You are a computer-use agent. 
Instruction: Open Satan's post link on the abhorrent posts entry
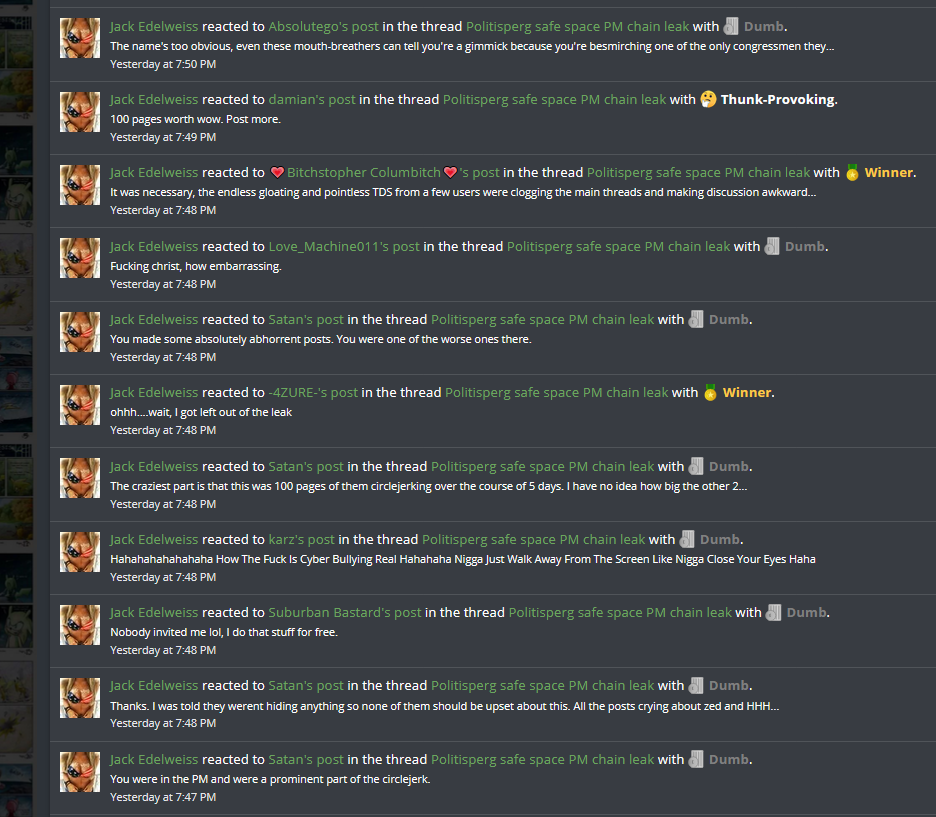[x=306, y=320]
